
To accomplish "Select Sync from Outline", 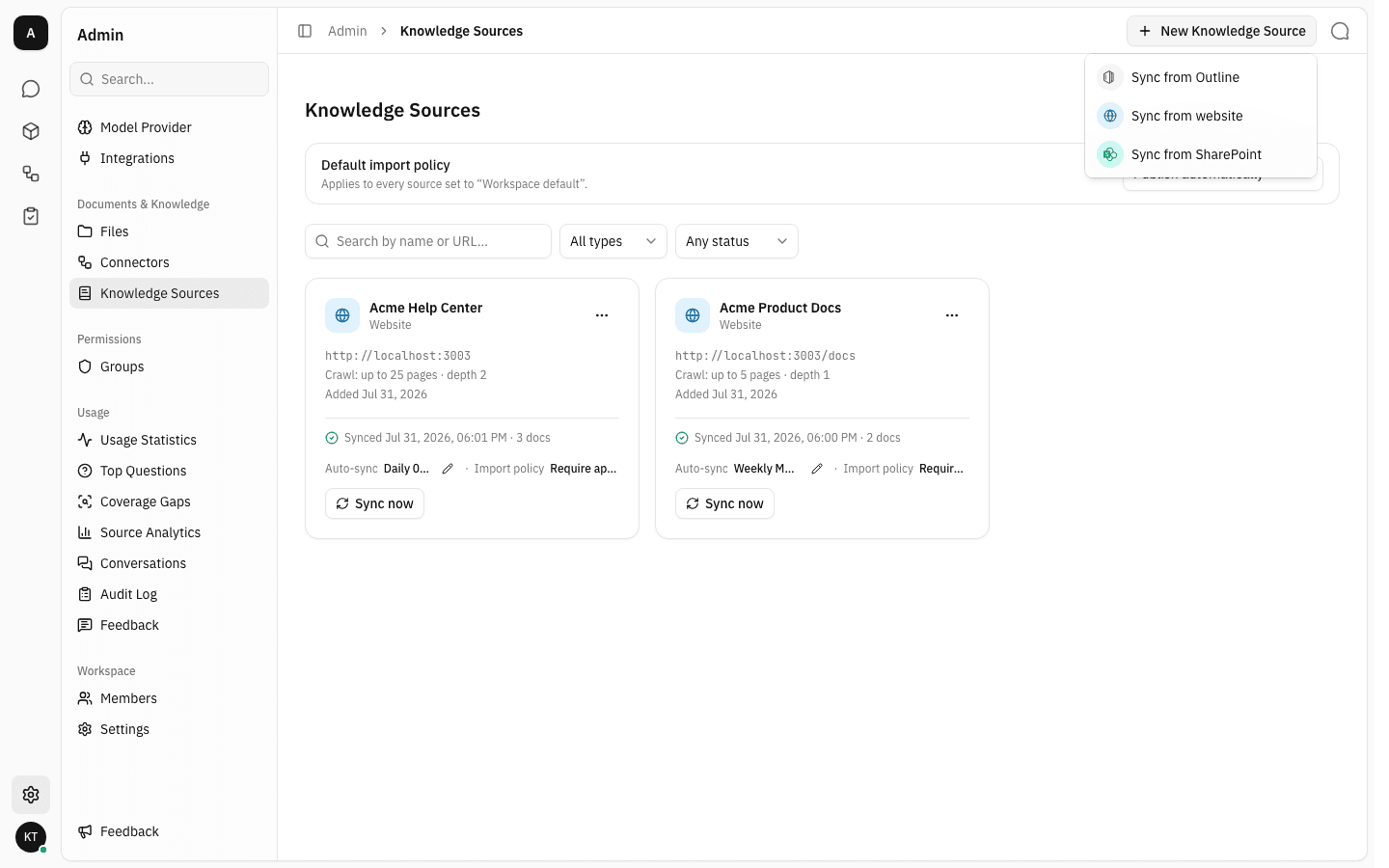I will [1201, 77].
